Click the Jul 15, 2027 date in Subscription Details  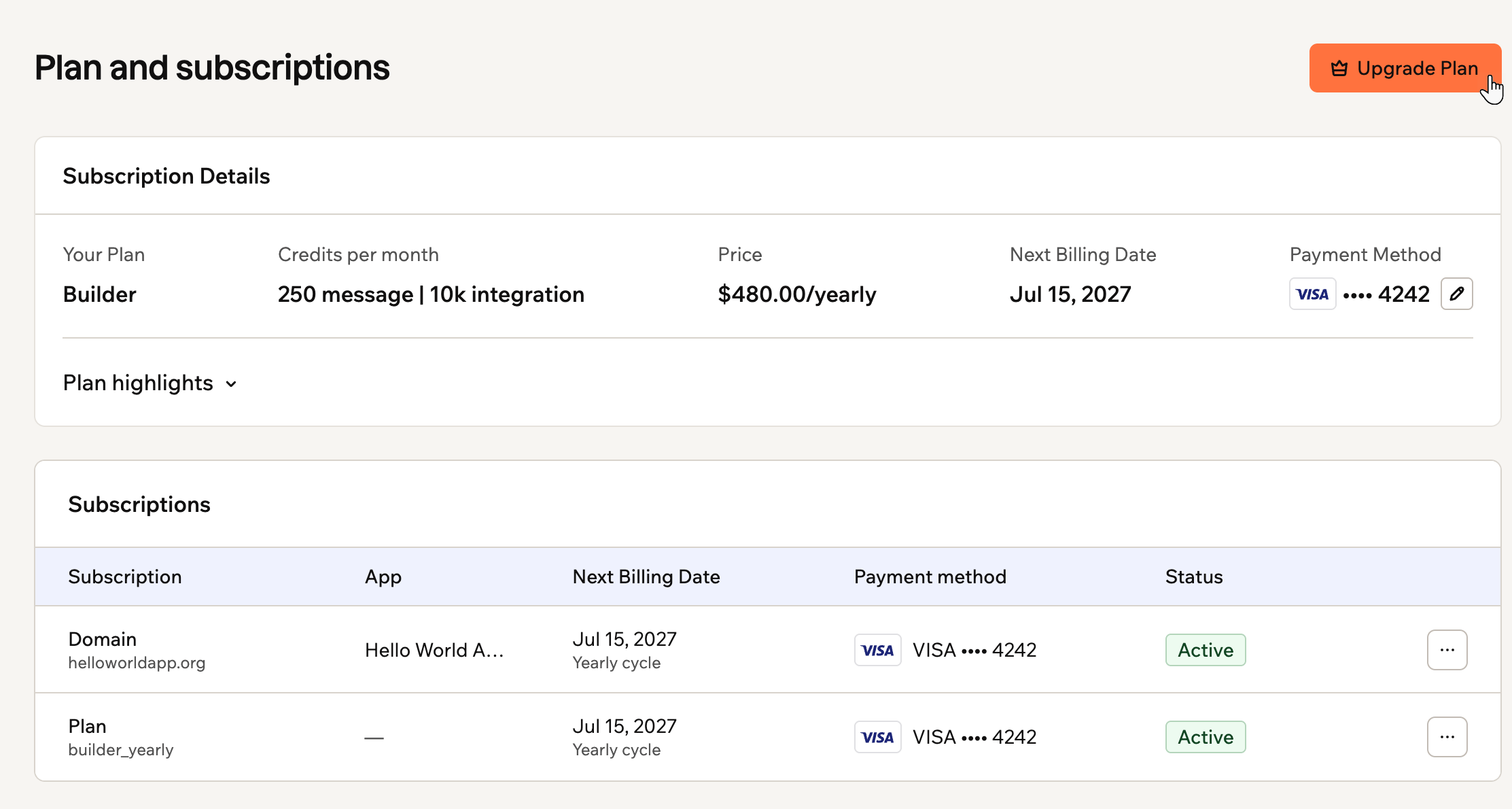pyautogui.click(x=1070, y=294)
